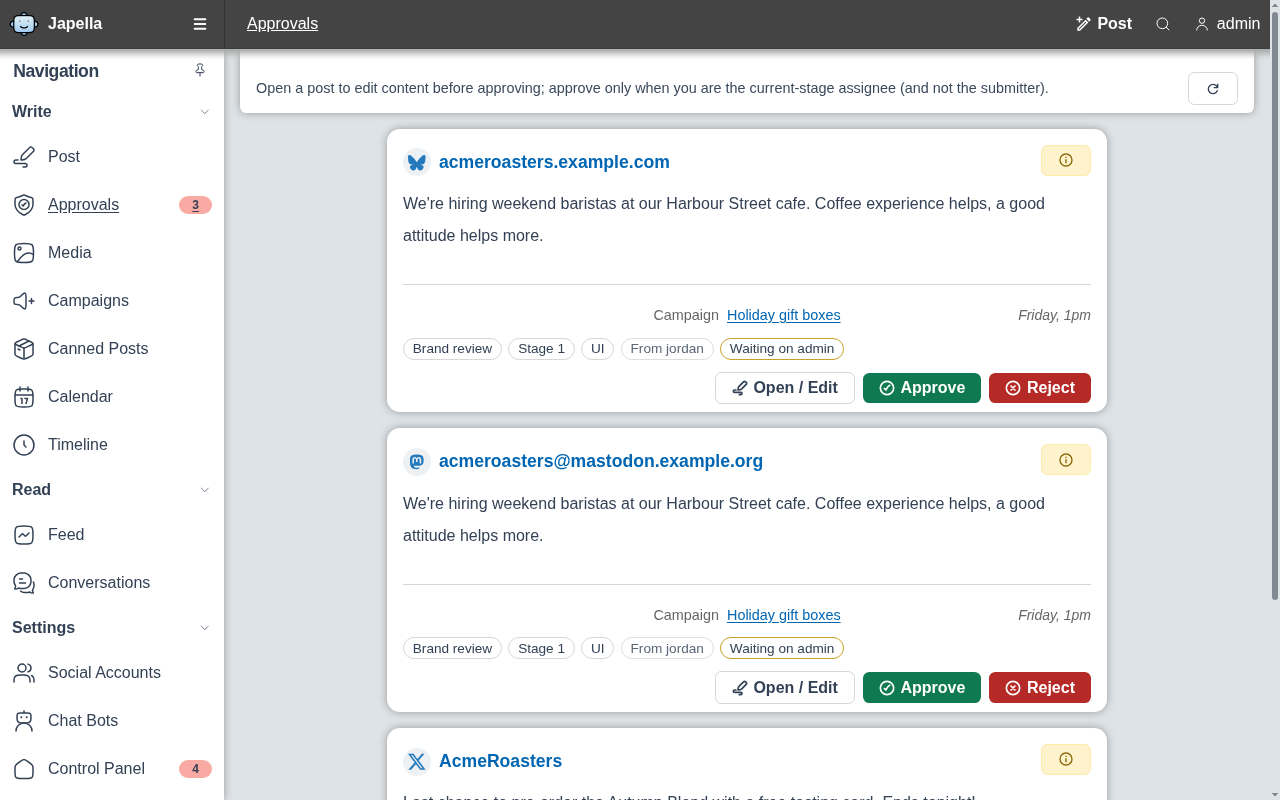Open / Edit the Mastodon acmeroasters post
Viewport: 1280px width, 800px height.
[785, 688]
